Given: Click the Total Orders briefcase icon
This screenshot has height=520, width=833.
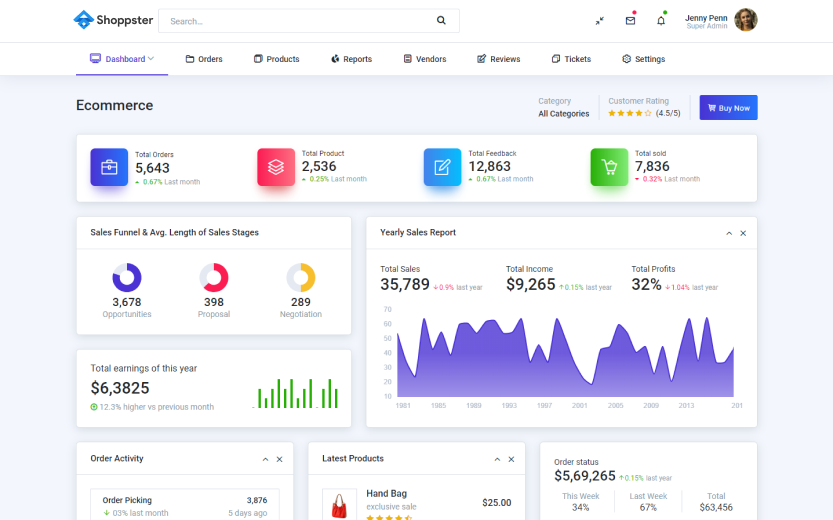Looking at the screenshot, I should click(109, 167).
